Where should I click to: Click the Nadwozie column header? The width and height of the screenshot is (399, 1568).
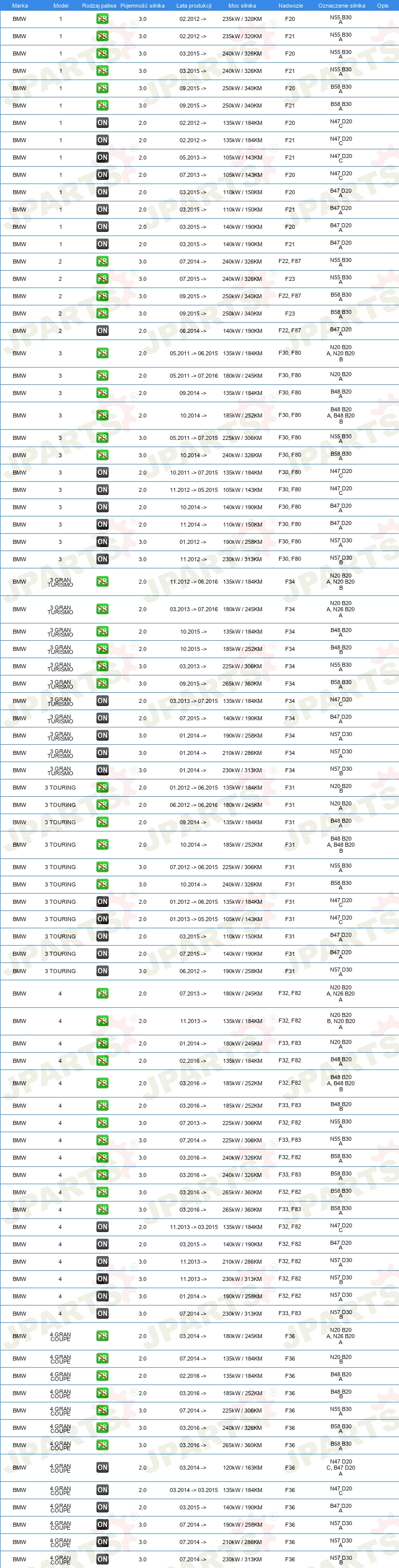(x=290, y=6)
